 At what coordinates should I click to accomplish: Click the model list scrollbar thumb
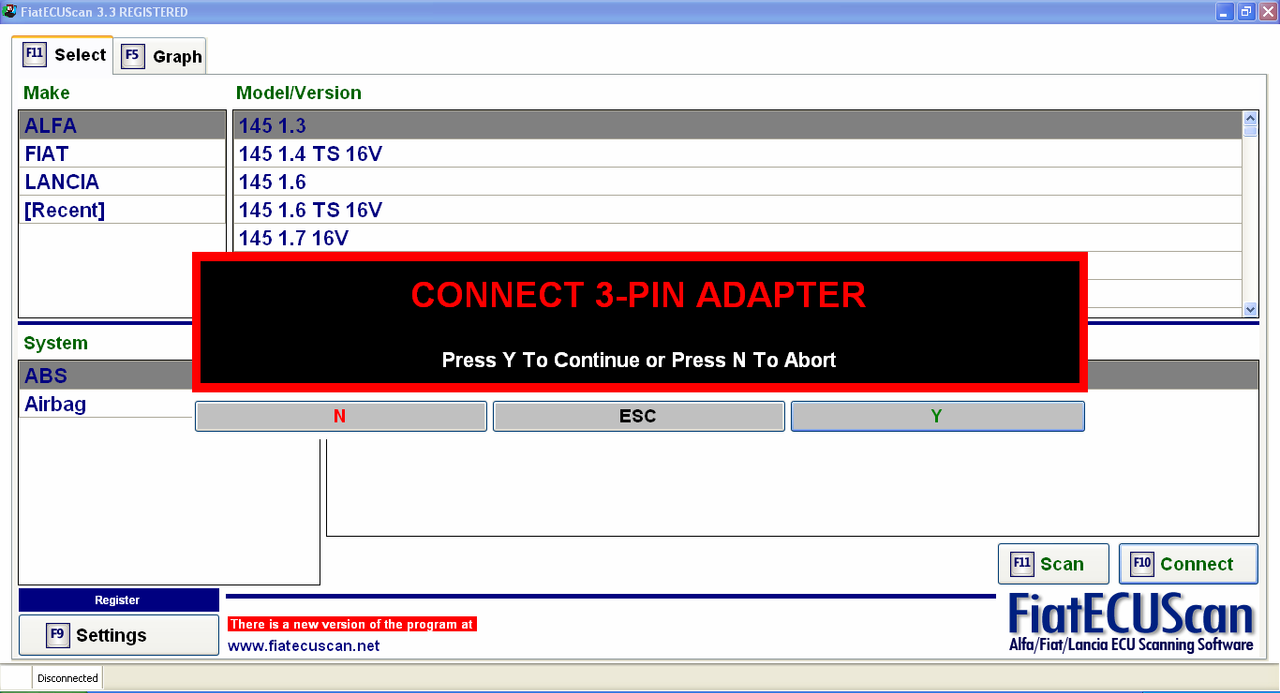point(1250,131)
